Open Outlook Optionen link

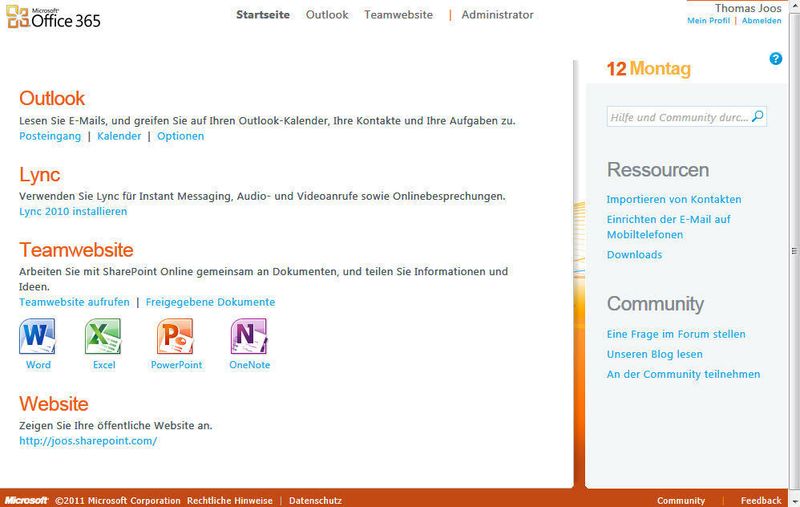pyautogui.click(x=181, y=136)
